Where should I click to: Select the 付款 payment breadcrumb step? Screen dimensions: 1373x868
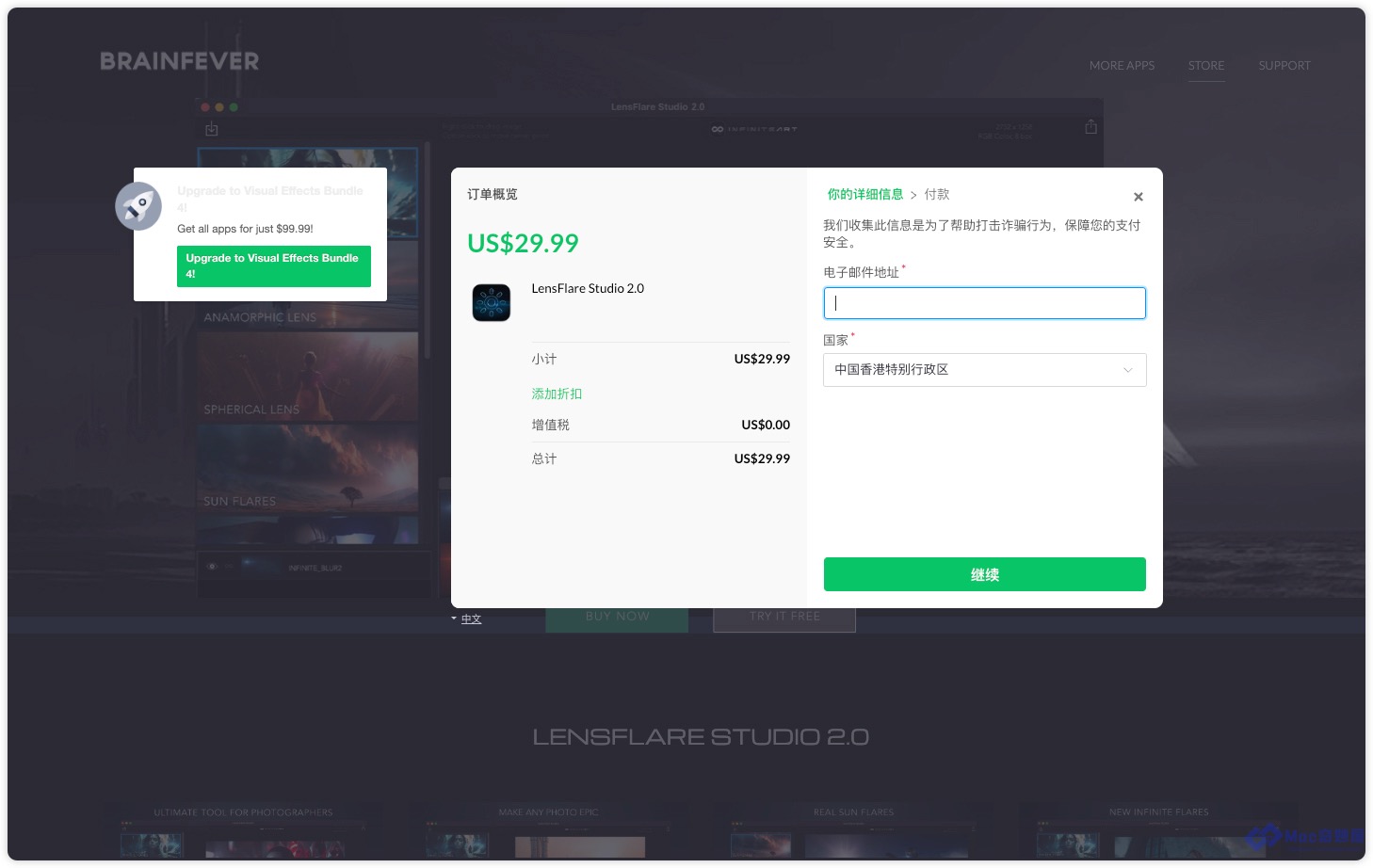pos(937,194)
